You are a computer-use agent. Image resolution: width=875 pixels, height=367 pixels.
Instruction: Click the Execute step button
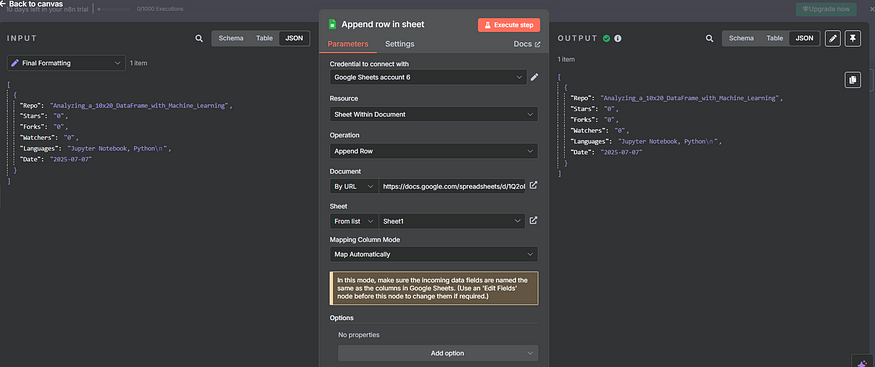pos(509,25)
